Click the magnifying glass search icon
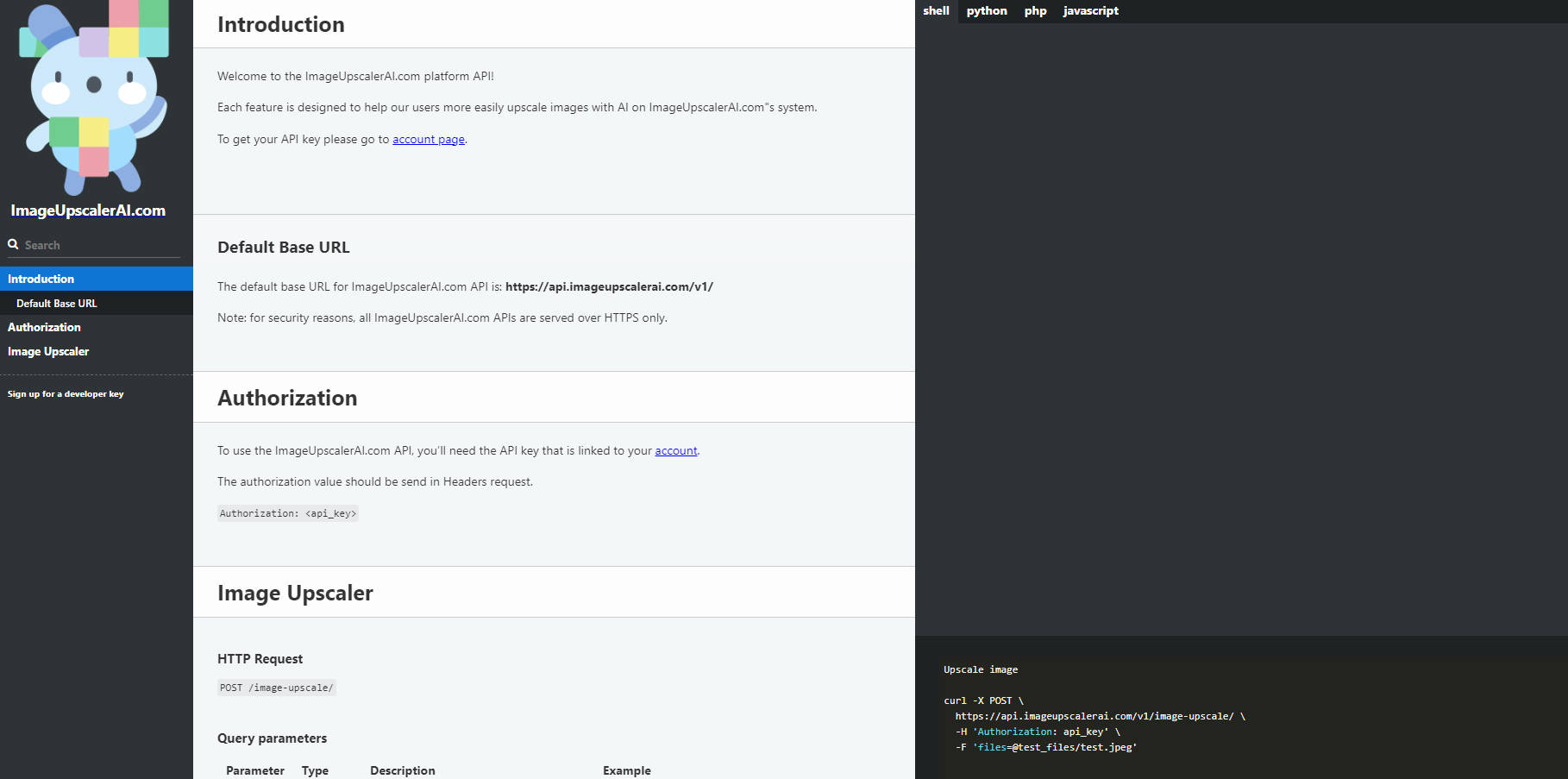 tap(13, 245)
